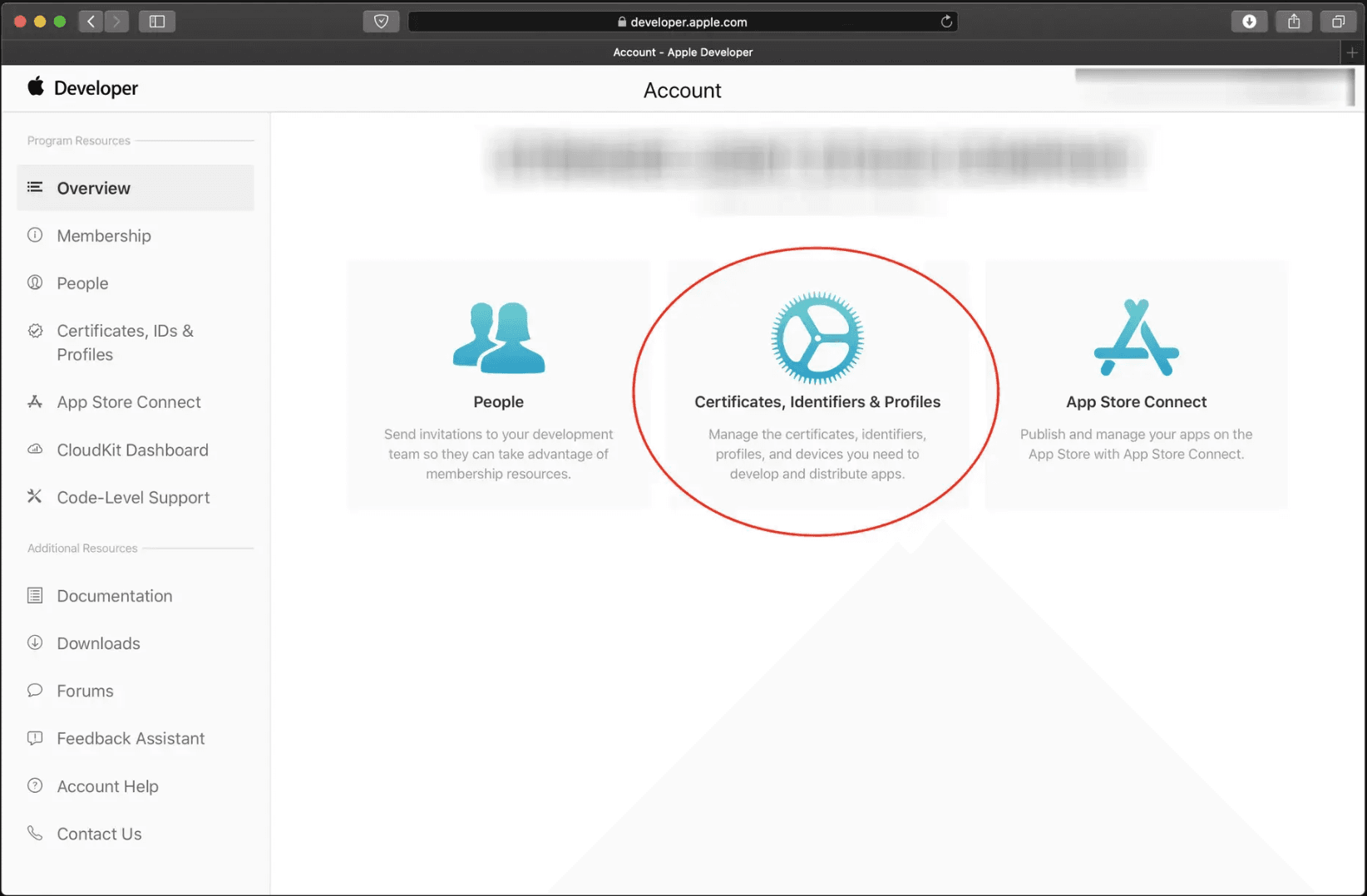Click the developer.apple.com address bar

683,22
